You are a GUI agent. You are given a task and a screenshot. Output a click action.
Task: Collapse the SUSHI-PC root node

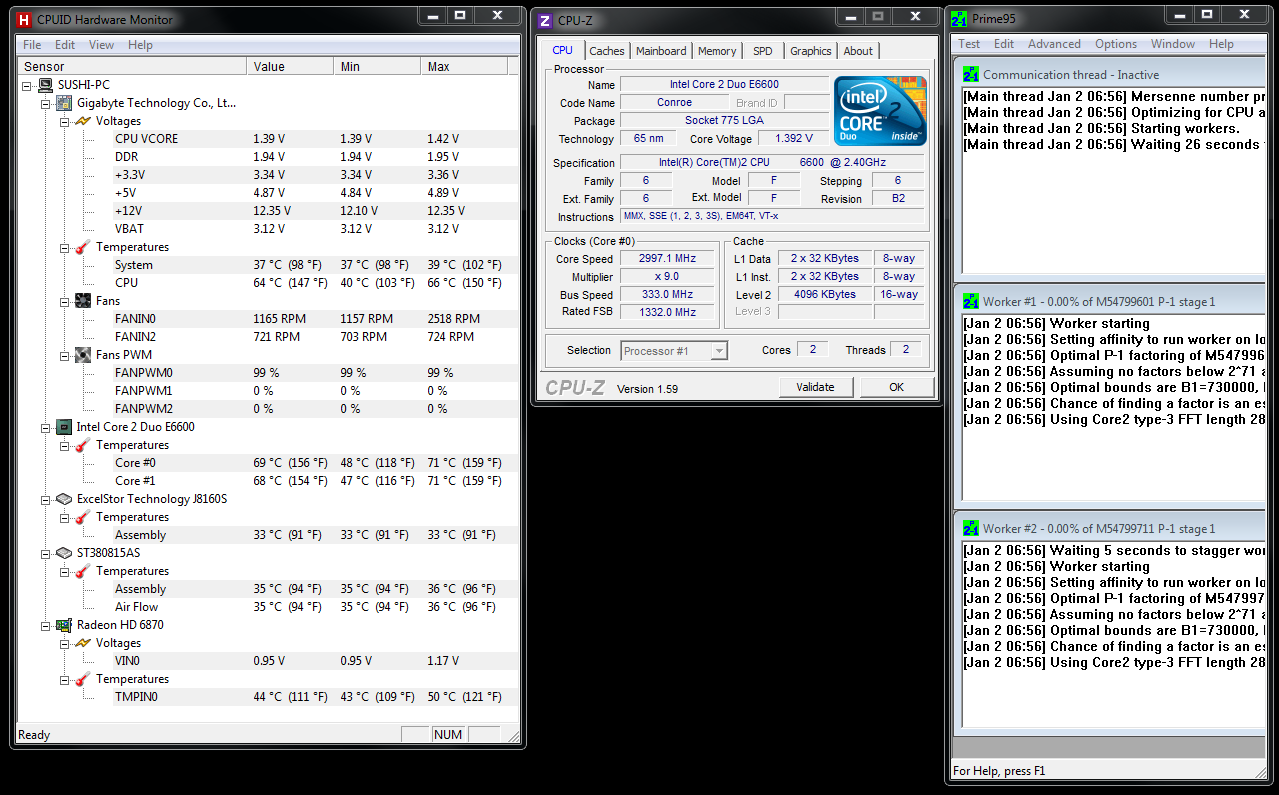pos(27,85)
